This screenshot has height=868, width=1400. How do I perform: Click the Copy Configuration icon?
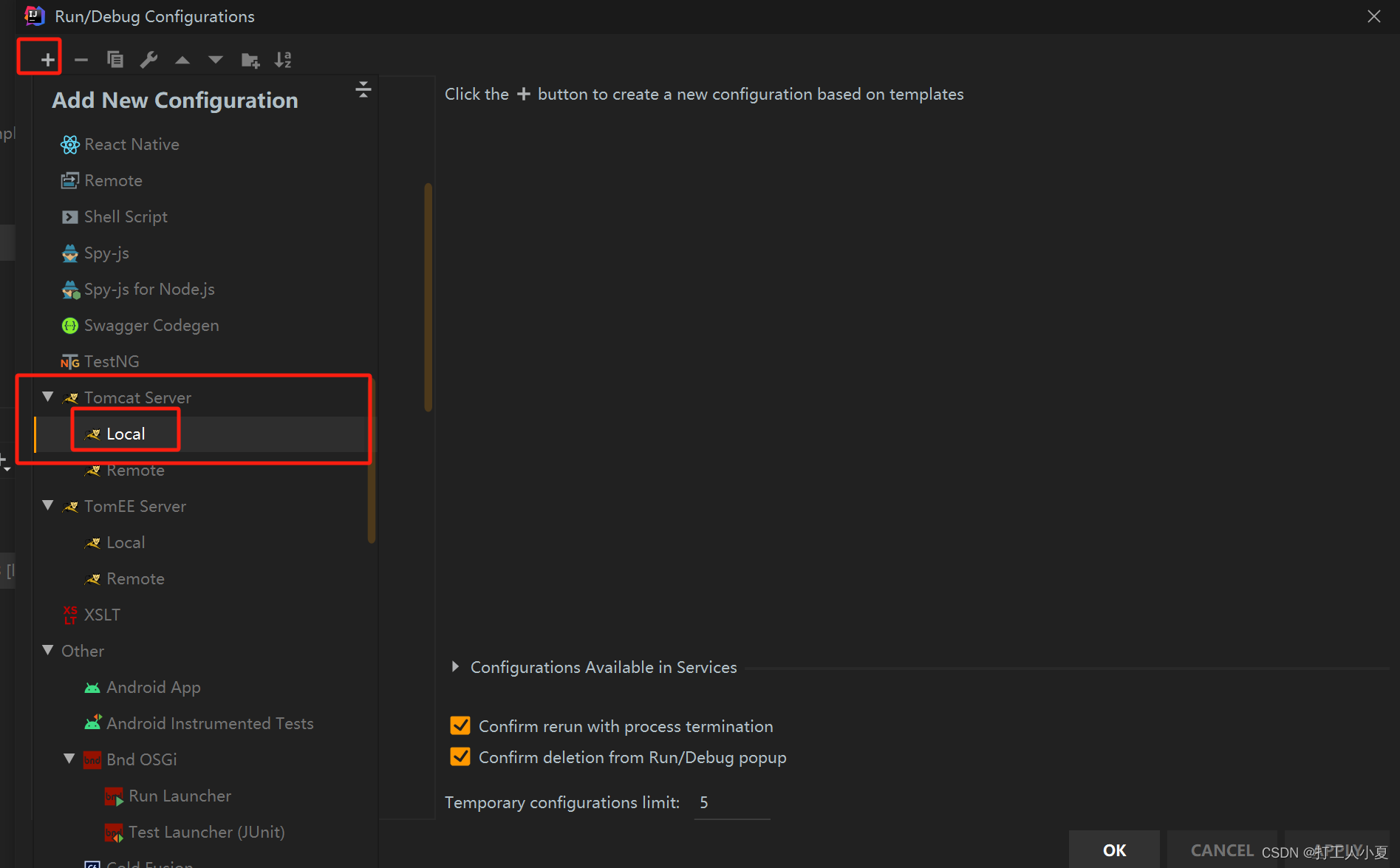pyautogui.click(x=115, y=60)
